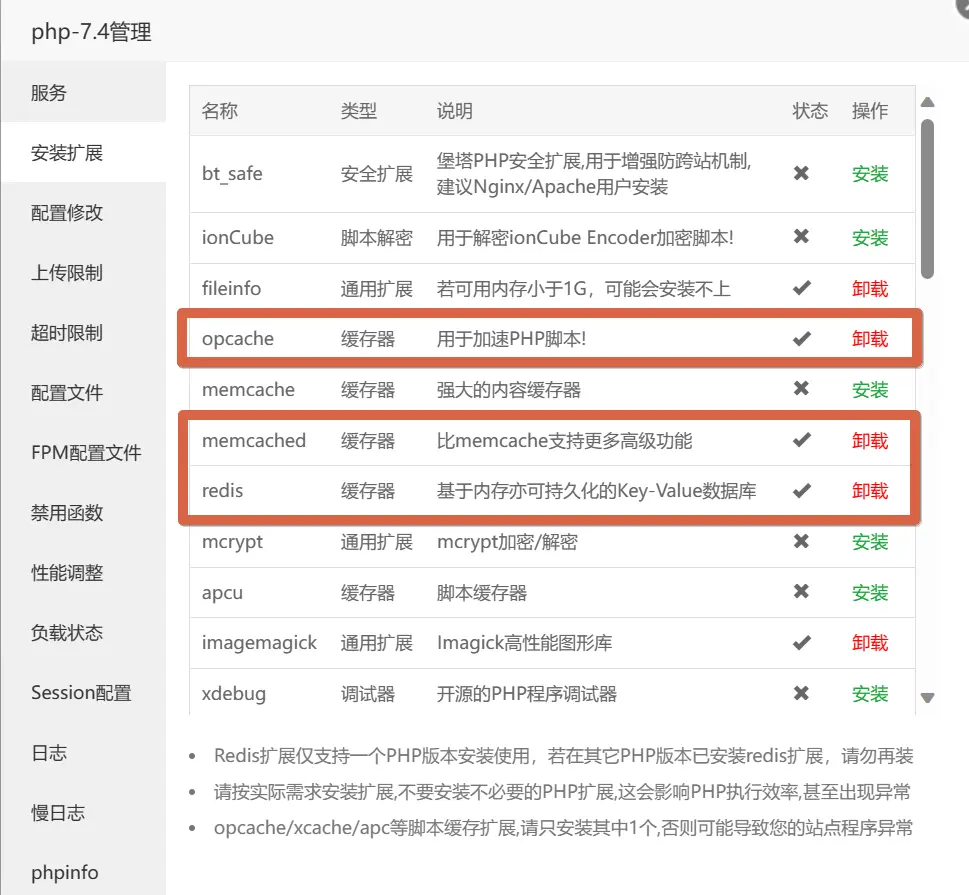Click description 用于加速PHP脚本!
Image resolution: width=969 pixels, height=895 pixels.
click(512, 339)
